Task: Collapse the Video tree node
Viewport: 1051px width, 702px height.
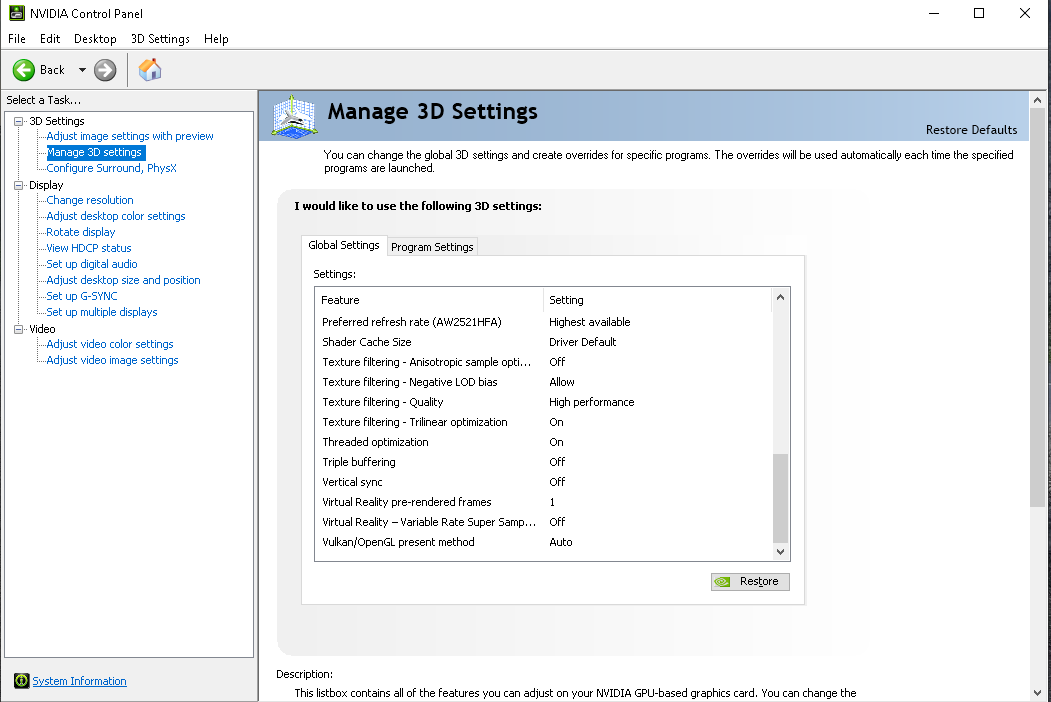Action: [x=18, y=329]
